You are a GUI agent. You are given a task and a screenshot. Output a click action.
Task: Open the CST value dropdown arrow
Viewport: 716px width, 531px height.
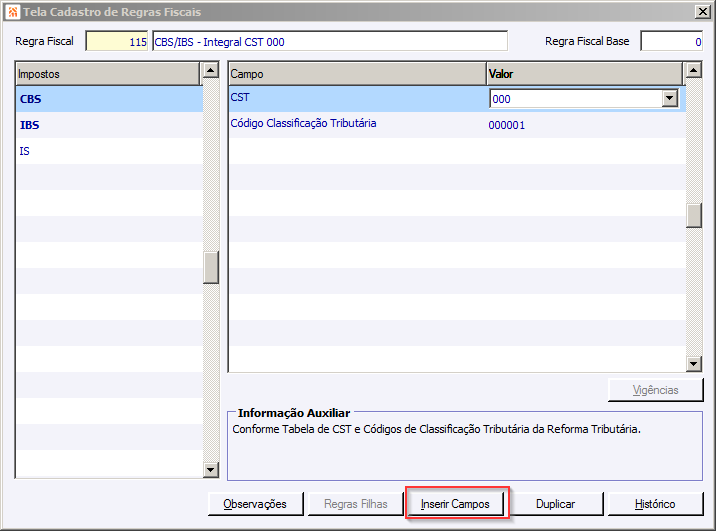[x=670, y=98]
